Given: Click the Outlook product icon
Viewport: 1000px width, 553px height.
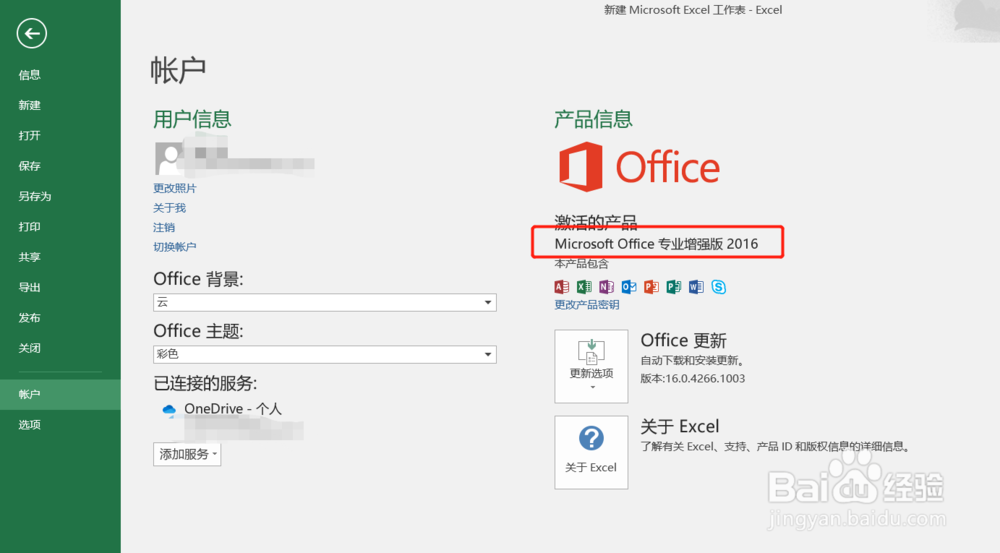Looking at the screenshot, I should (x=629, y=287).
